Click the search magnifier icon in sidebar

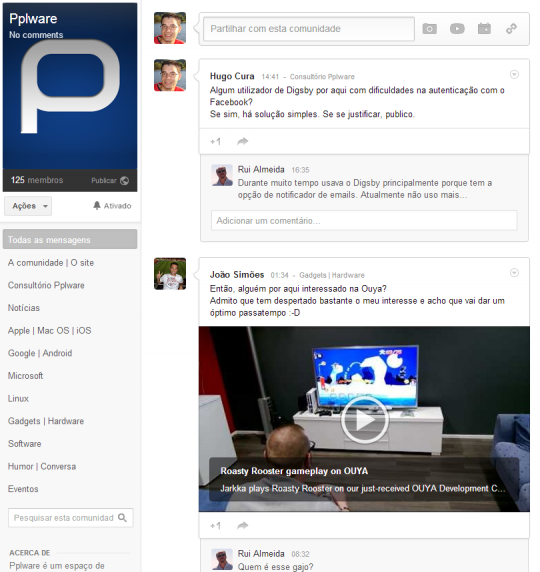[123, 518]
